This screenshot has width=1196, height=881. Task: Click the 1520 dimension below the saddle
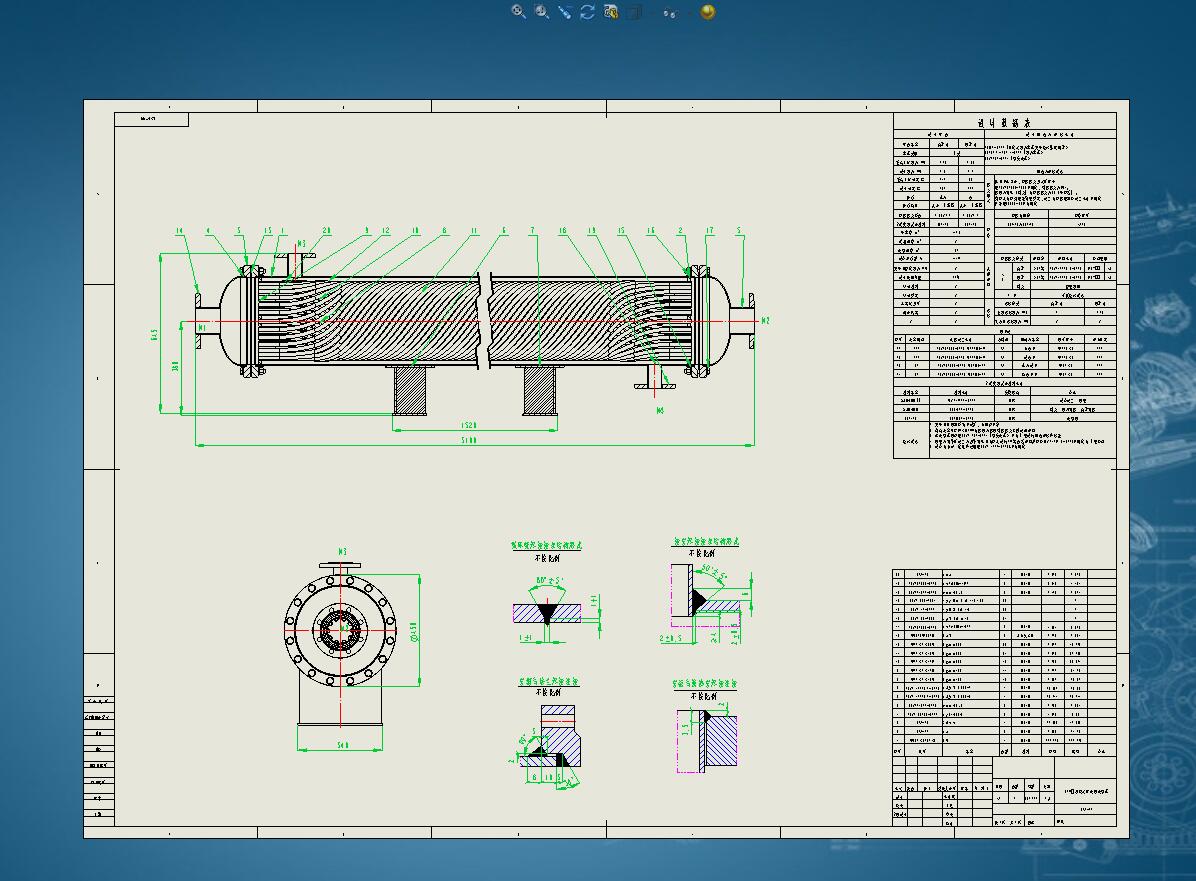[470, 425]
